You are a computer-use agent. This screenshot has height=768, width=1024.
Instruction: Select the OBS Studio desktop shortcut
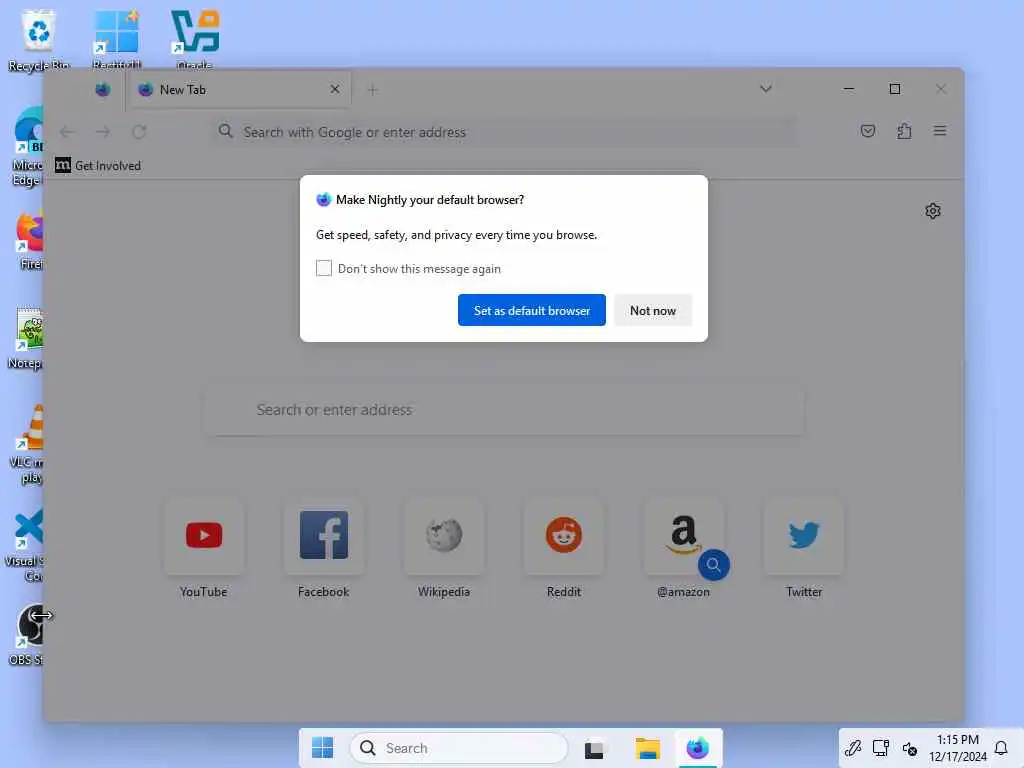click(27, 635)
